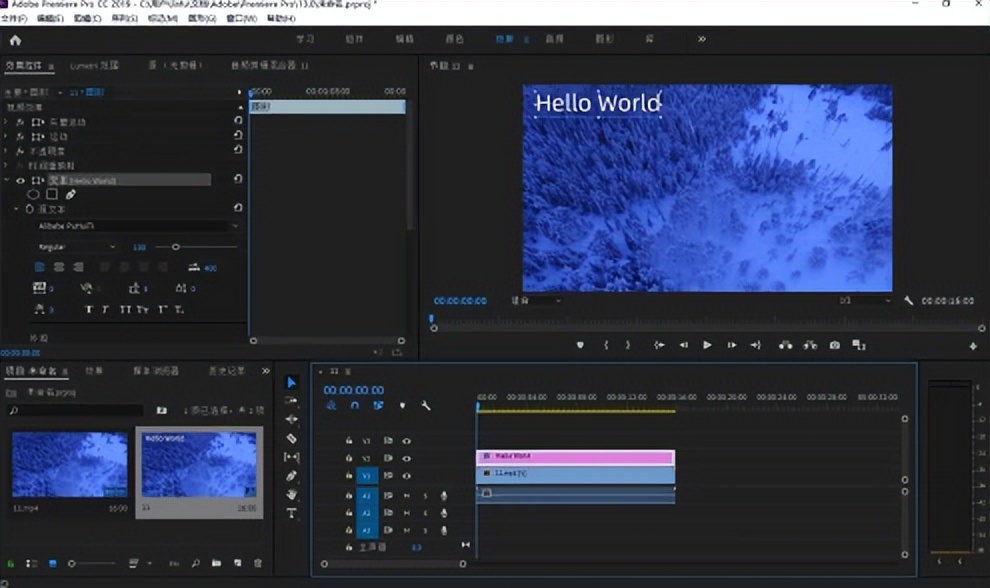Expand the first effect property in Effect Controls

pyautogui.click(x=6, y=122)
